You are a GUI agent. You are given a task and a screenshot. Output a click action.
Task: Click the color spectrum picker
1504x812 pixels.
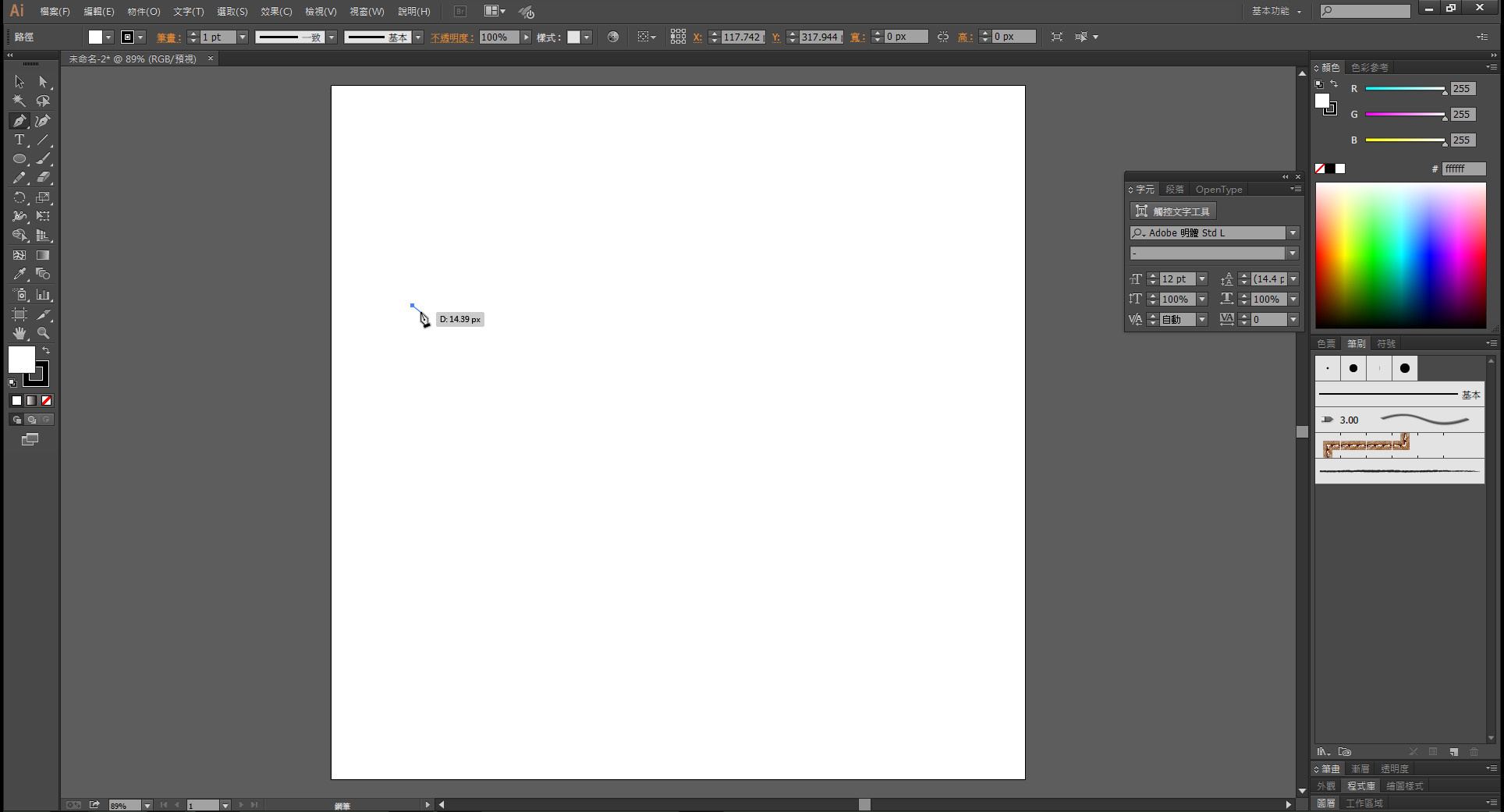click(1400, 255)
